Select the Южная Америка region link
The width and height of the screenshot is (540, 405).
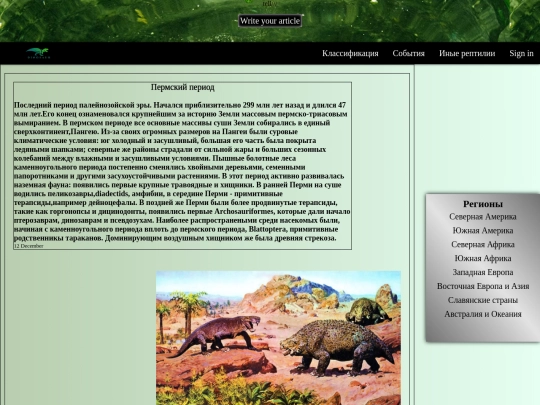[x=482, y=230]
